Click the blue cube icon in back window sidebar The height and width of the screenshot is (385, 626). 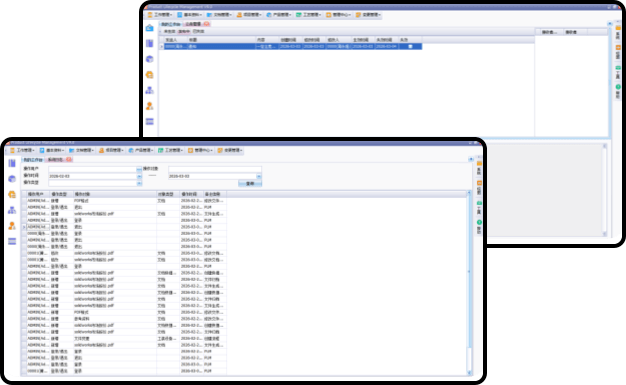point(150,59)
